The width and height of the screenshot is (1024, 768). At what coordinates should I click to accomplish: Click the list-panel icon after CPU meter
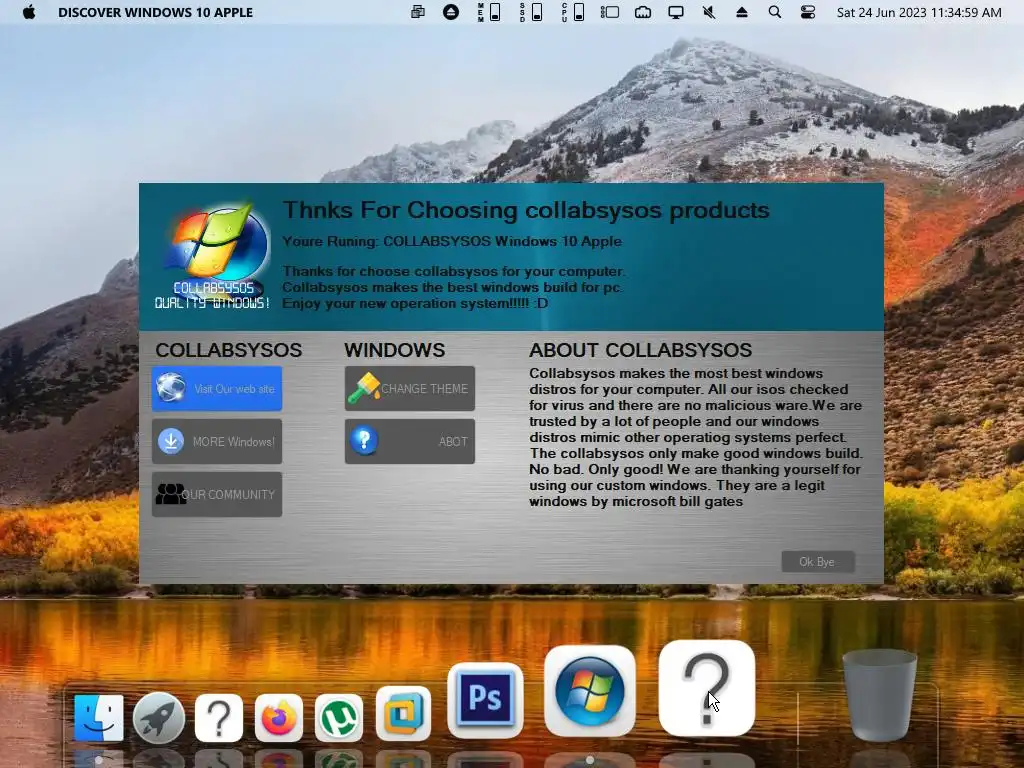point(610,12)
